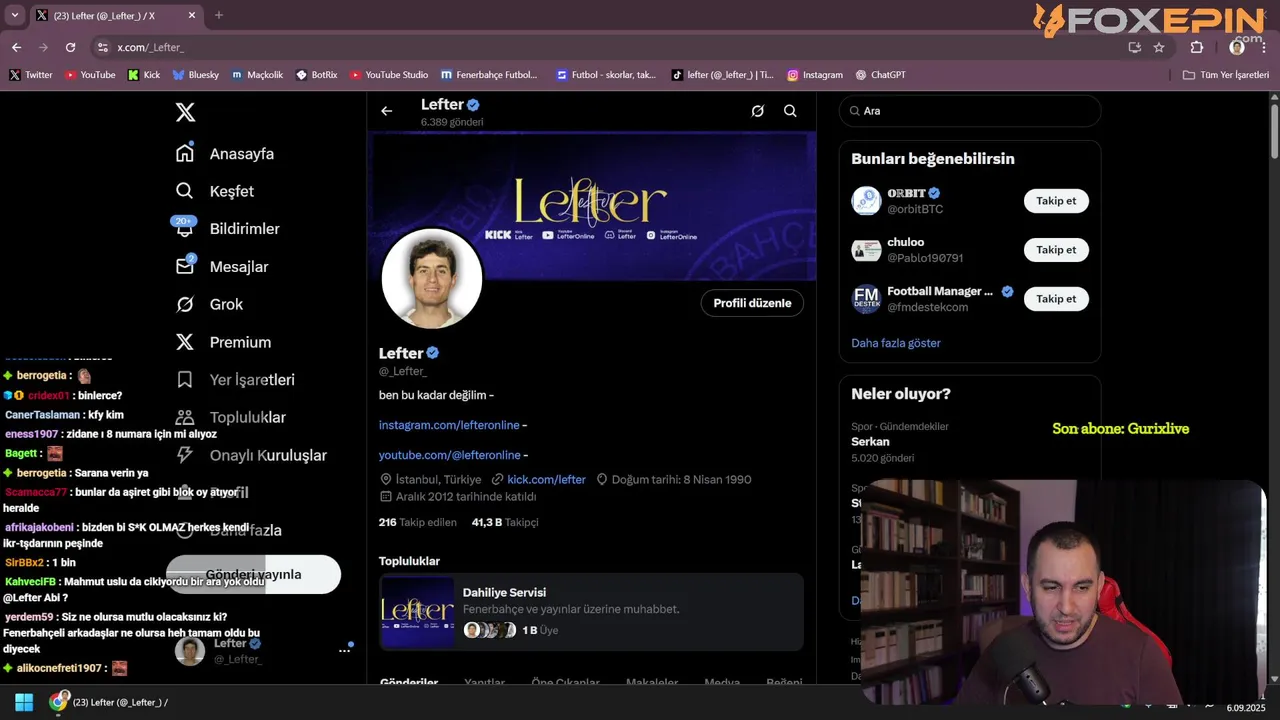
Task: Open Chrome menu three dots
Action: [x=1265, y=47]
